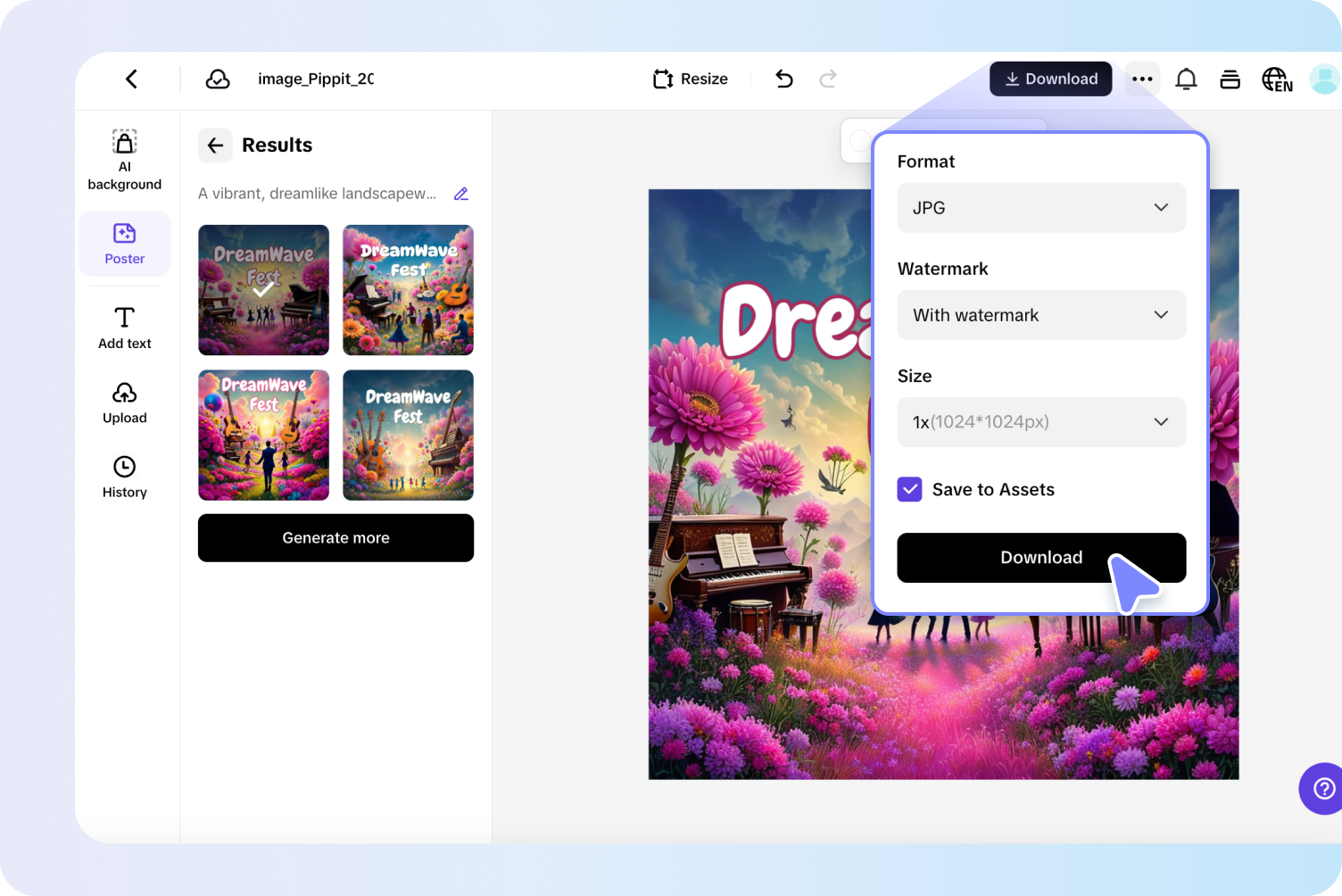Screen dimensions: 1342x896
Task: Return from Results with back arrow
Action: [215, 145]
